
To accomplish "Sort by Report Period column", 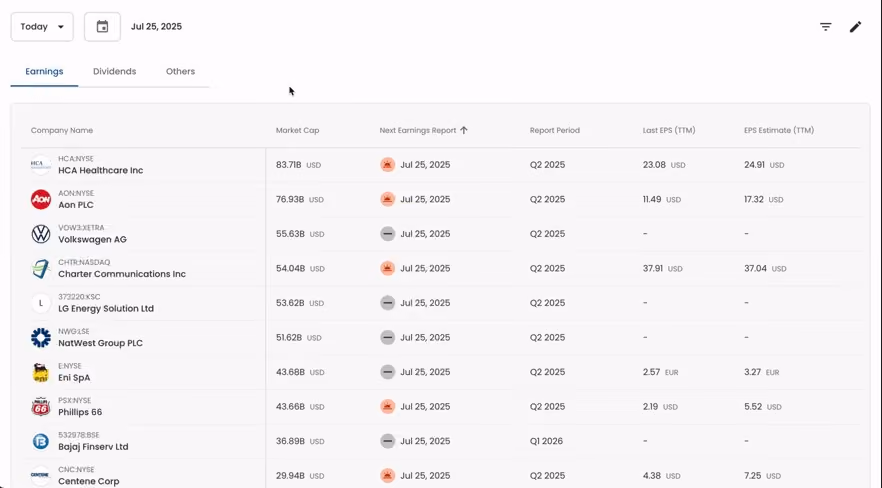I will pos(555,130).
